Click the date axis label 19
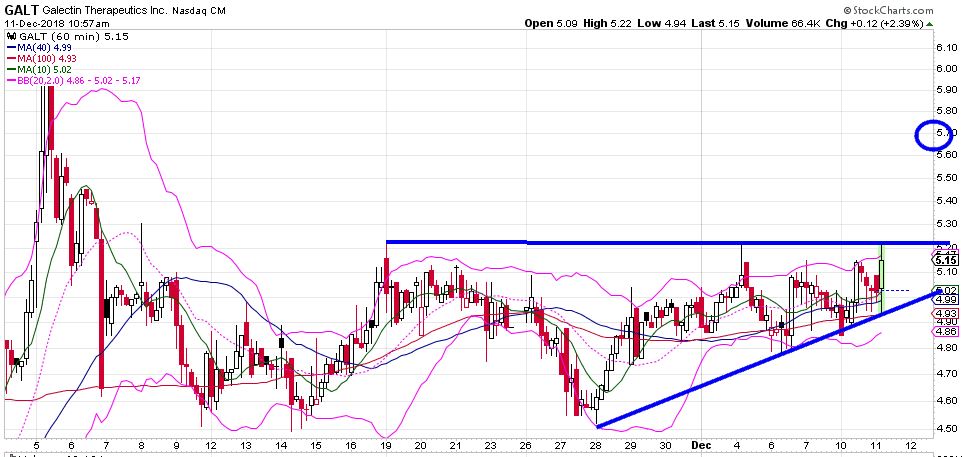Viewport: 962px width, 457px height. (x=387, y=445)
